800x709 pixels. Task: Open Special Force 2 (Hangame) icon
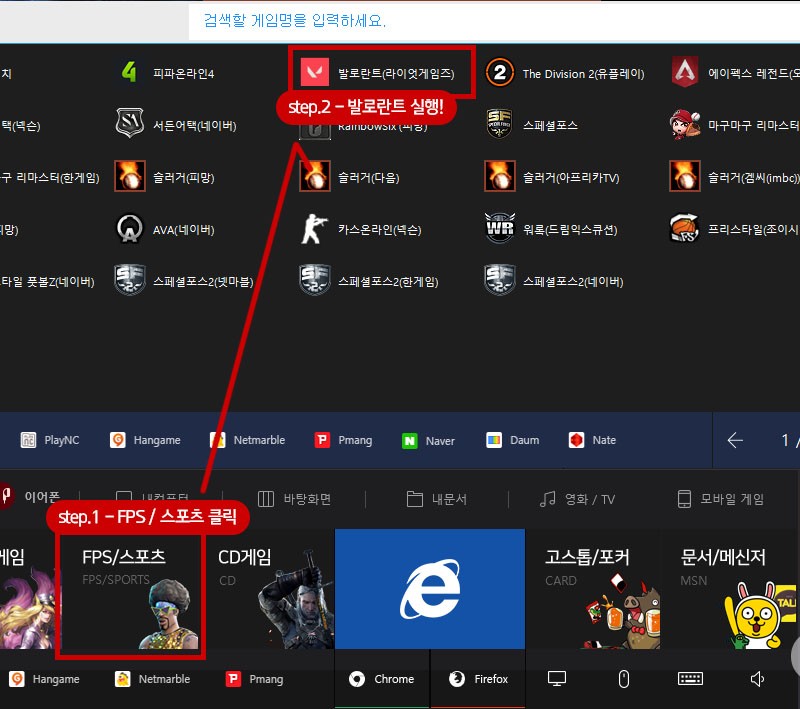point(315,281)
